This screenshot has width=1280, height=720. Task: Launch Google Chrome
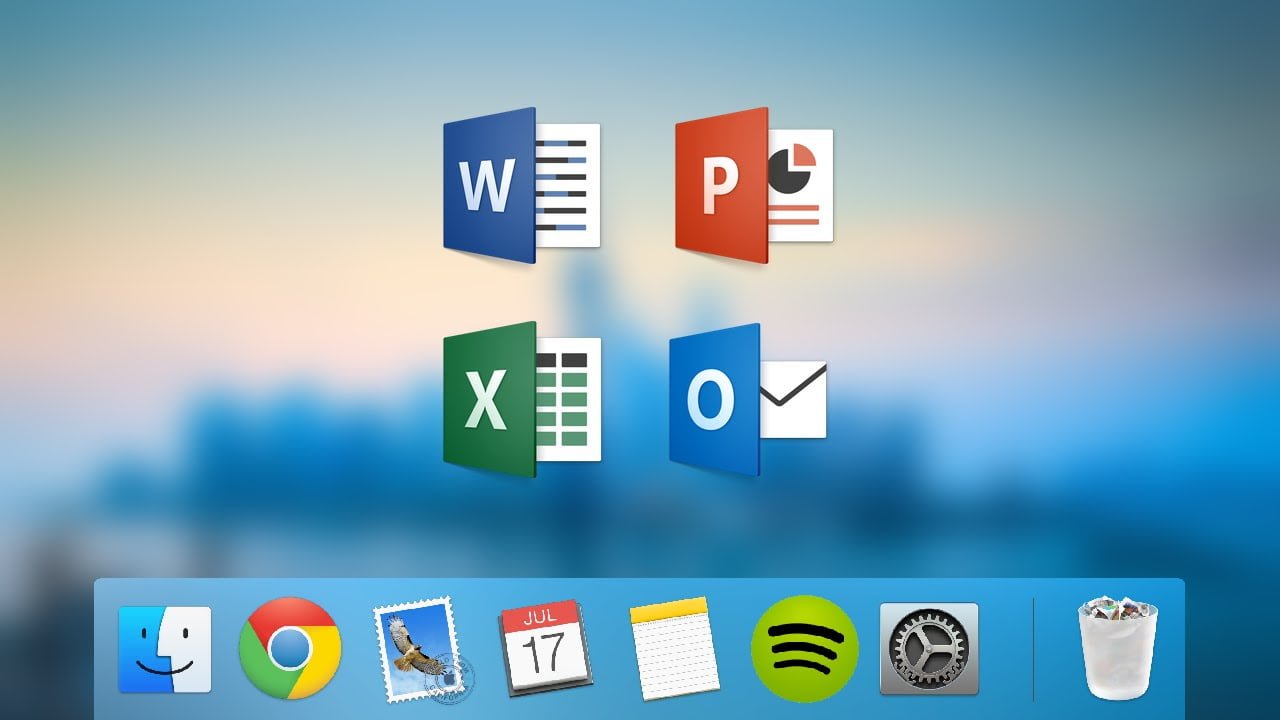pyautogui.click(x=290, y=648)
